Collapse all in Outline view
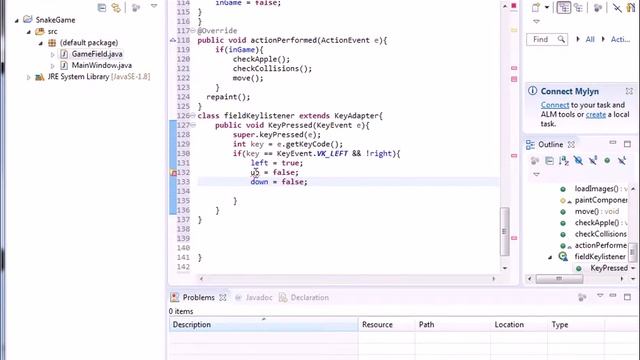 (x=549, y=161)
